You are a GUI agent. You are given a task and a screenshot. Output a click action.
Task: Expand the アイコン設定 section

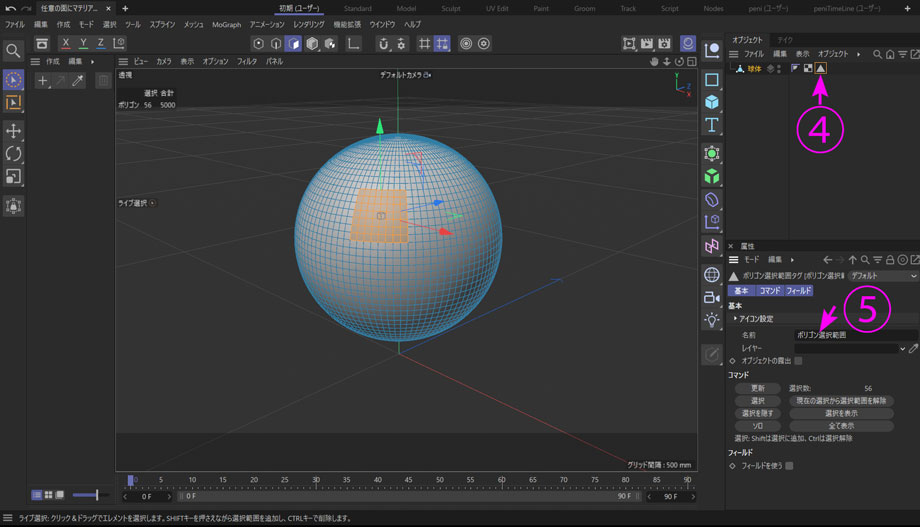click(735, 319)
